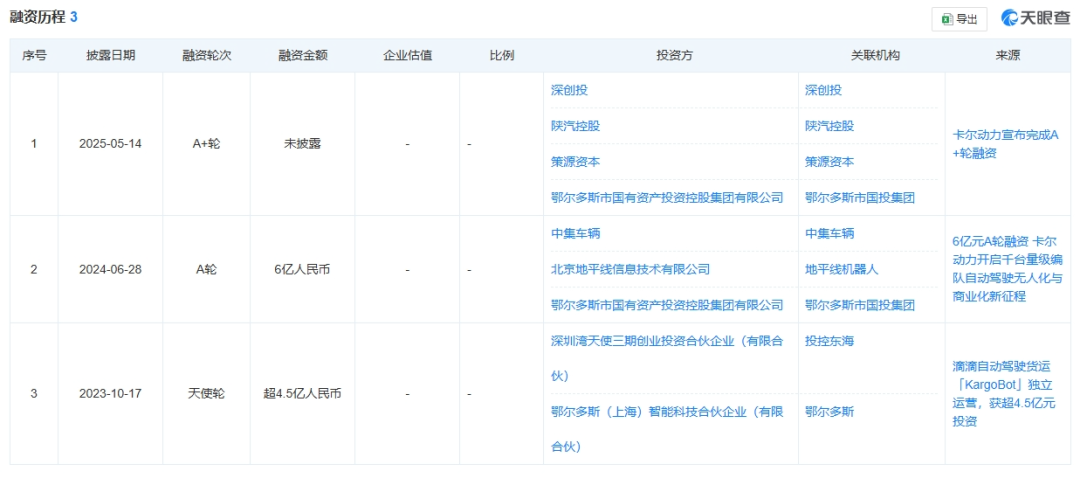Click the 融资轮次 column header
The height and width of the screenshot is (485, 1080).
tap(207, 56)
